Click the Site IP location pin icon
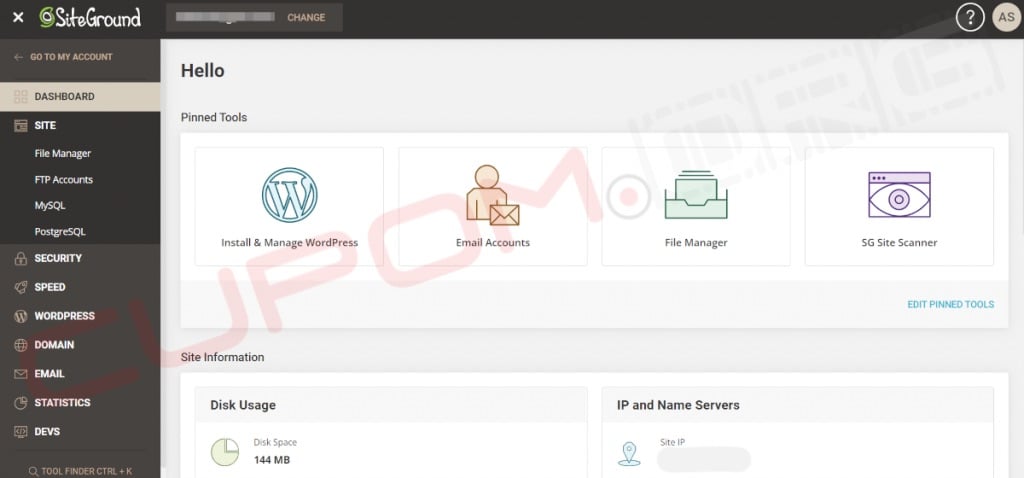Screen dimensions: 1024x478 click(x=629, y=454)
